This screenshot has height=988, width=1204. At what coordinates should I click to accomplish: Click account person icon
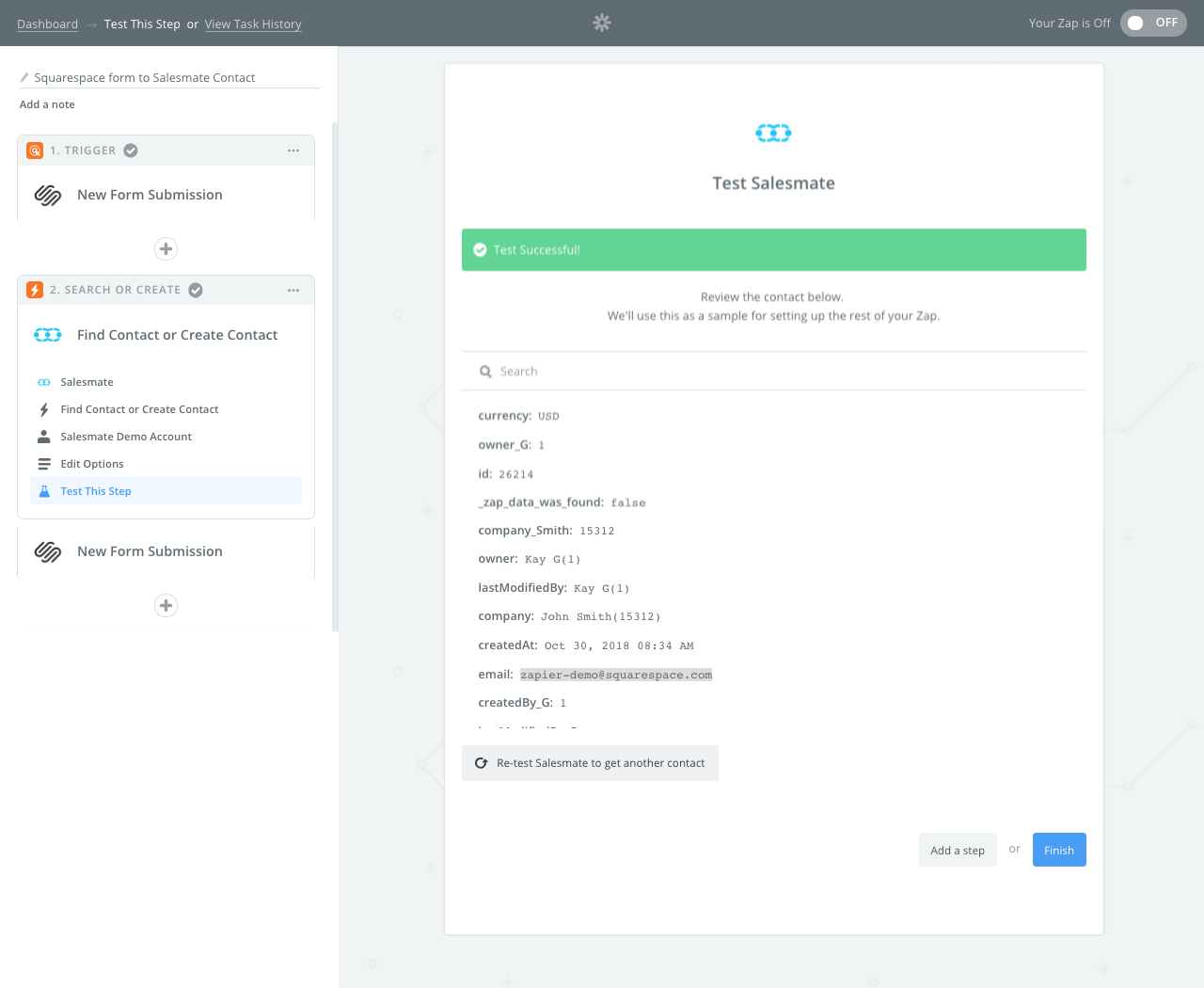pos(44,437)
